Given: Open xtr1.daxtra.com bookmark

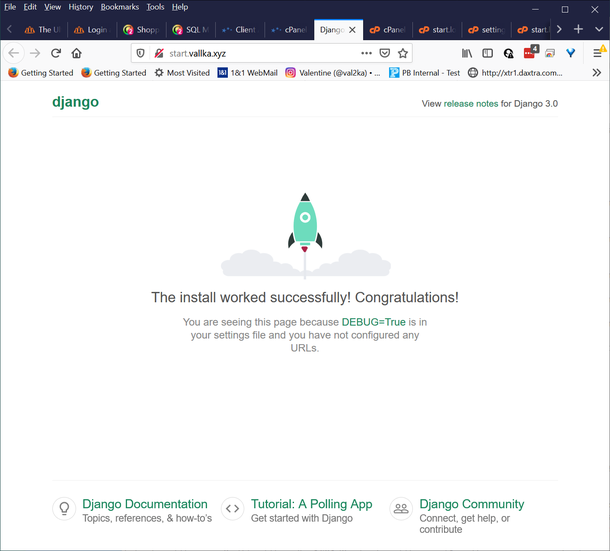Looking at the screenshot, I should click(x=515, y=73).
